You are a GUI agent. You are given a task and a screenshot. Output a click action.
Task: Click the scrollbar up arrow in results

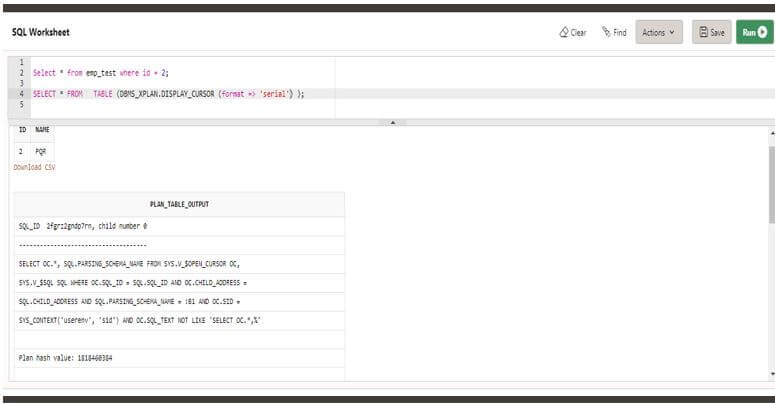coord(772,133)
